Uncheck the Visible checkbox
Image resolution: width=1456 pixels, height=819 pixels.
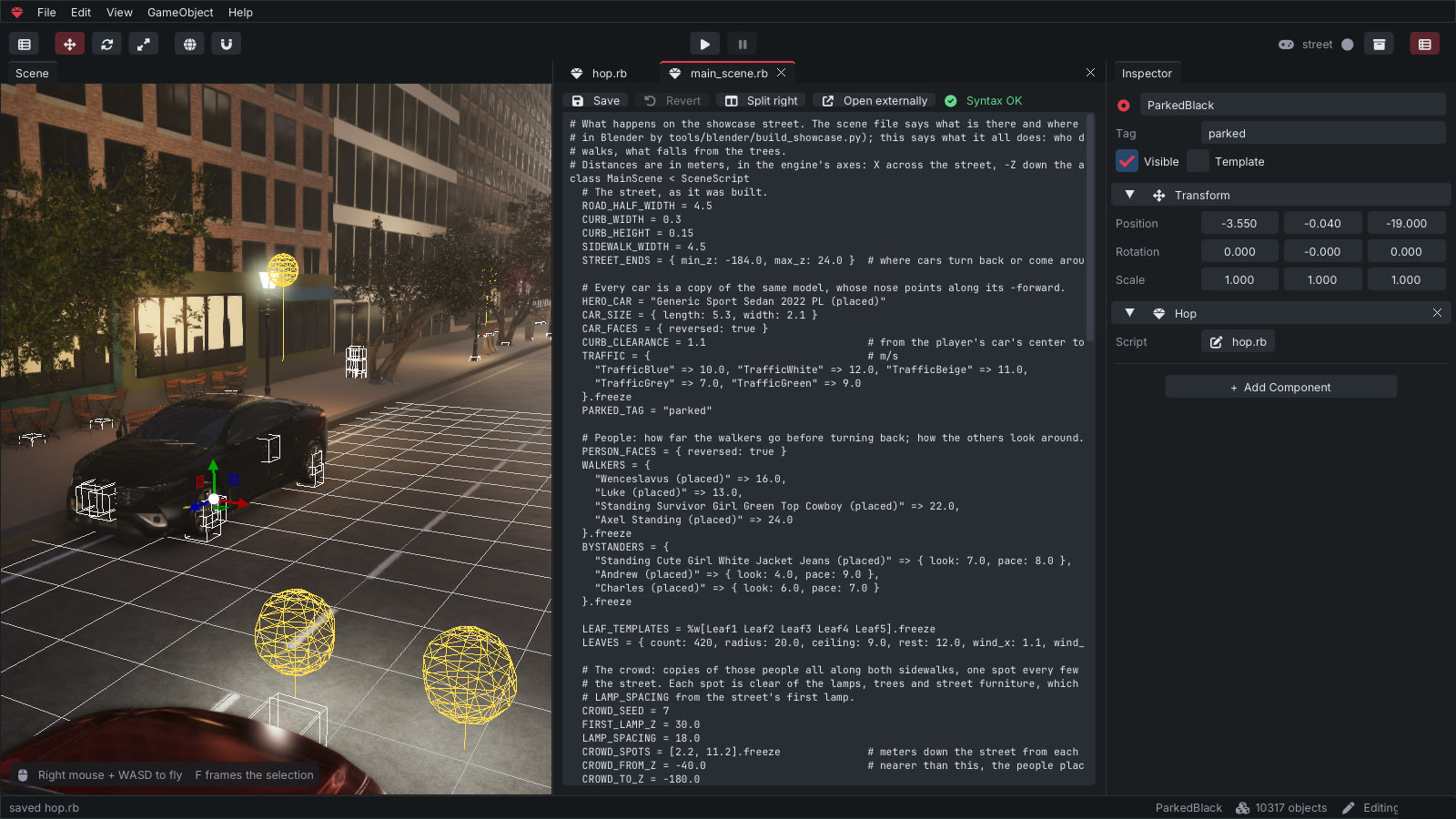pos(1127,161)
